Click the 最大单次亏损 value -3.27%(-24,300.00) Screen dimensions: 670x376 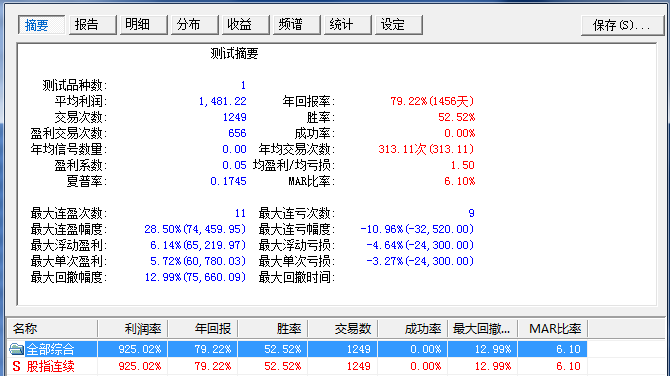point(420,261)
